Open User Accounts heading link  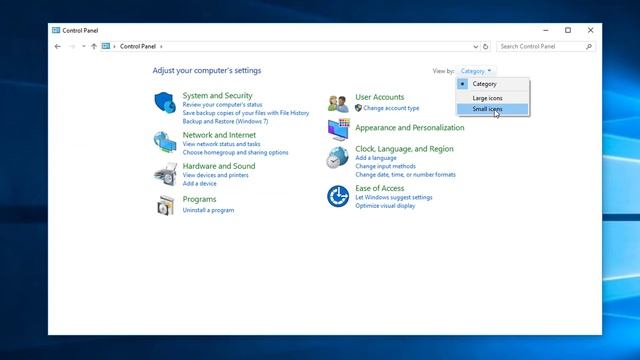(380, 97)
